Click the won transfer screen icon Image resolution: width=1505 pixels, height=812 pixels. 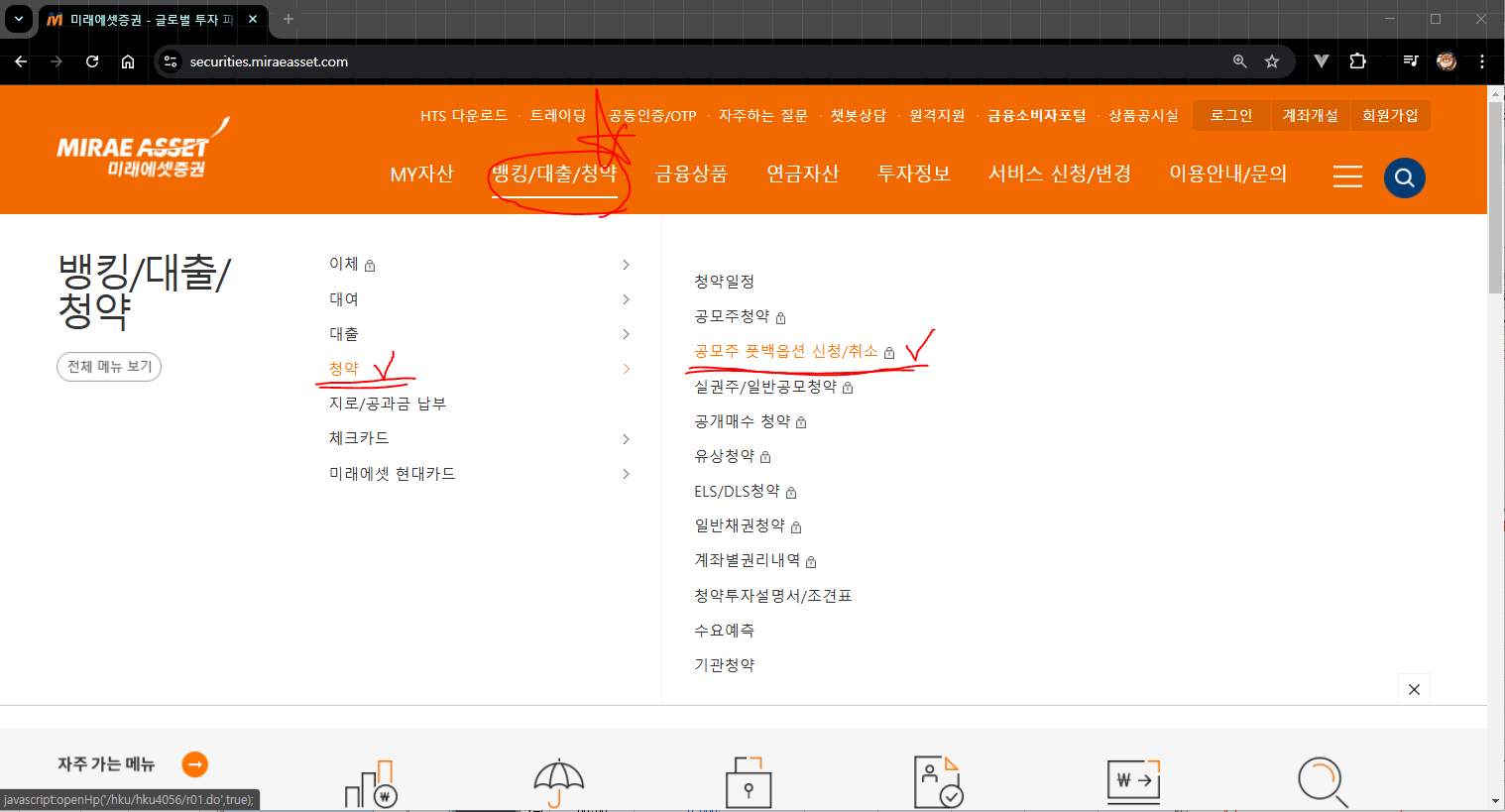point(1133,782)
